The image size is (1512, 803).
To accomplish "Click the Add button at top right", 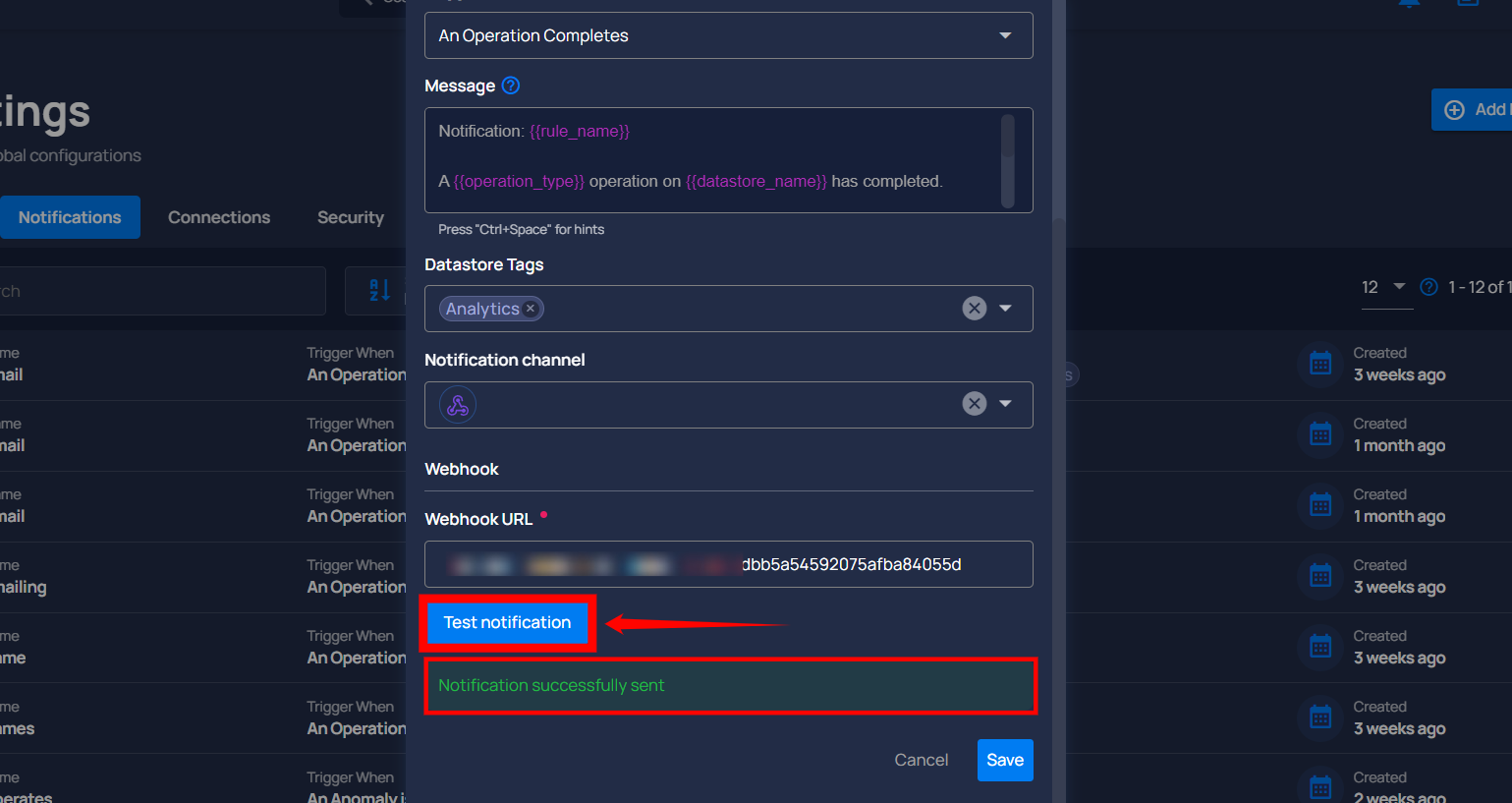I will [1471, 110].
